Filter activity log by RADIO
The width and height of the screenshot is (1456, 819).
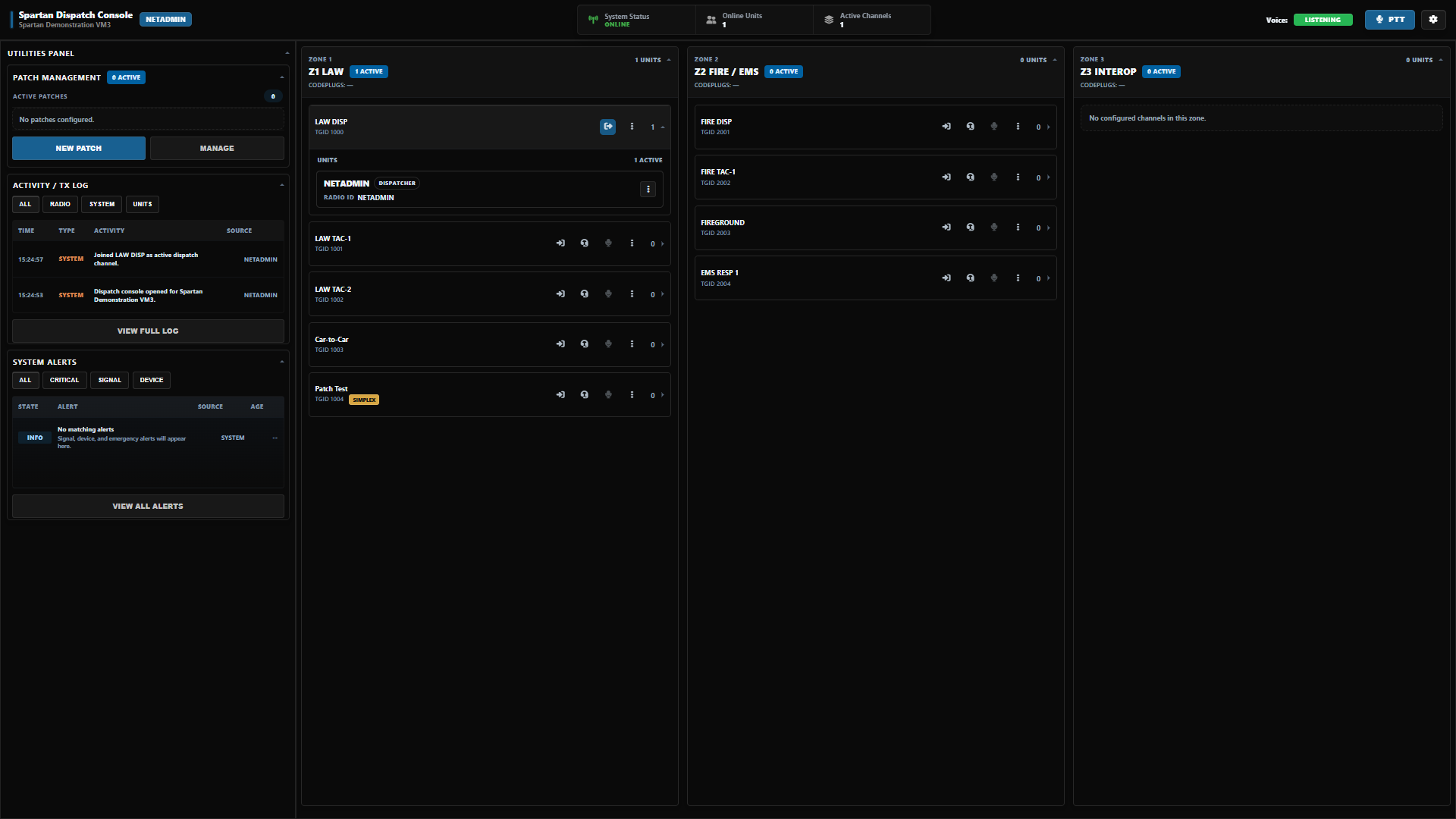click(x=60, y=204)
